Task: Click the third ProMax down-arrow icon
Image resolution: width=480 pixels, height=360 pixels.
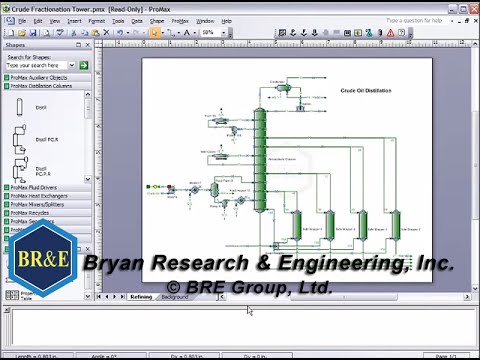Action: [x=314, y=33]
